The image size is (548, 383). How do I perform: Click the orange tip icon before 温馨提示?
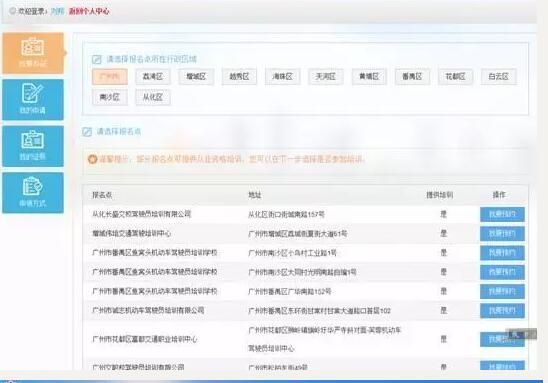[x=92, y=159]
